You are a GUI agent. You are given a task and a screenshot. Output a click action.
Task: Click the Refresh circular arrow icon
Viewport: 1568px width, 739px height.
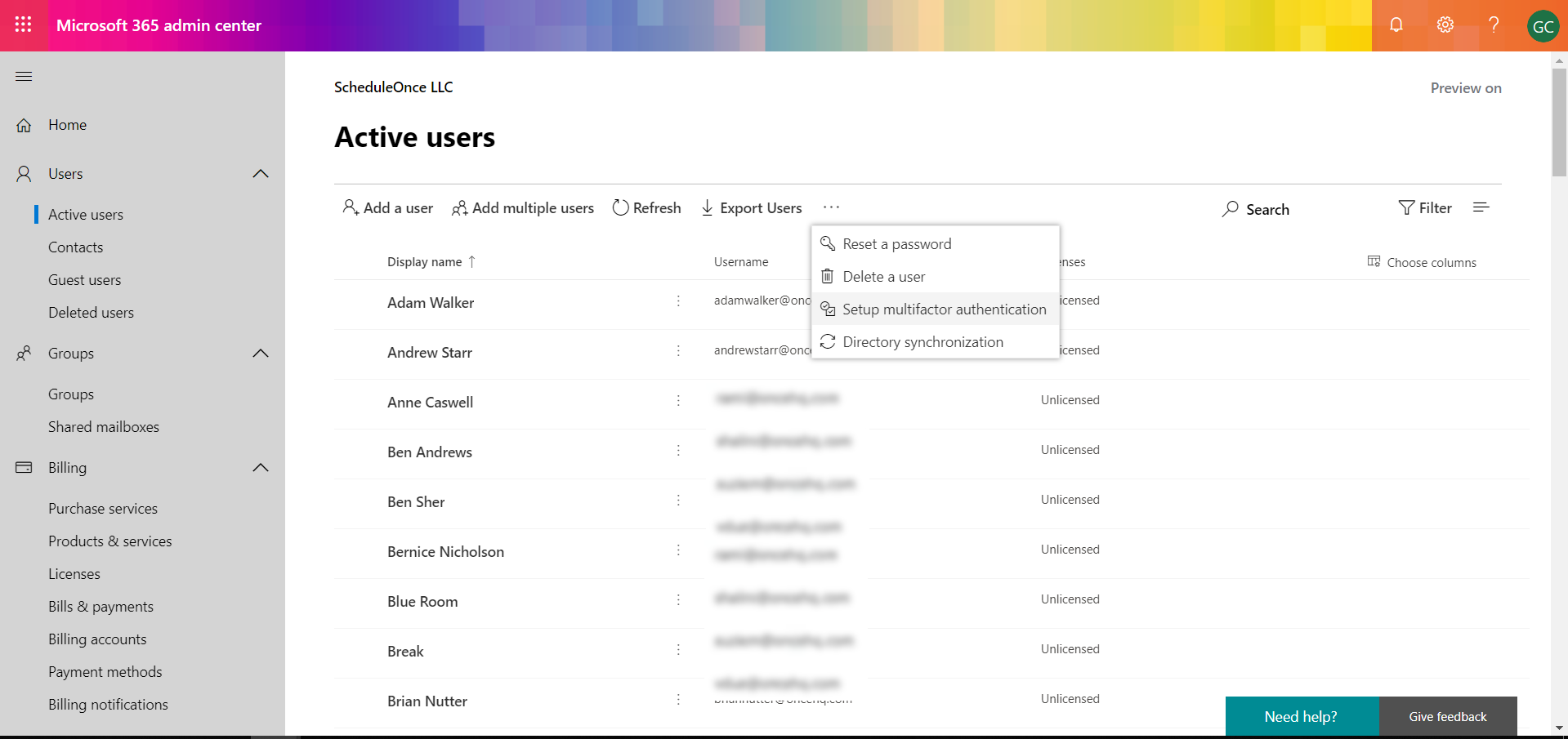point(621,207)
